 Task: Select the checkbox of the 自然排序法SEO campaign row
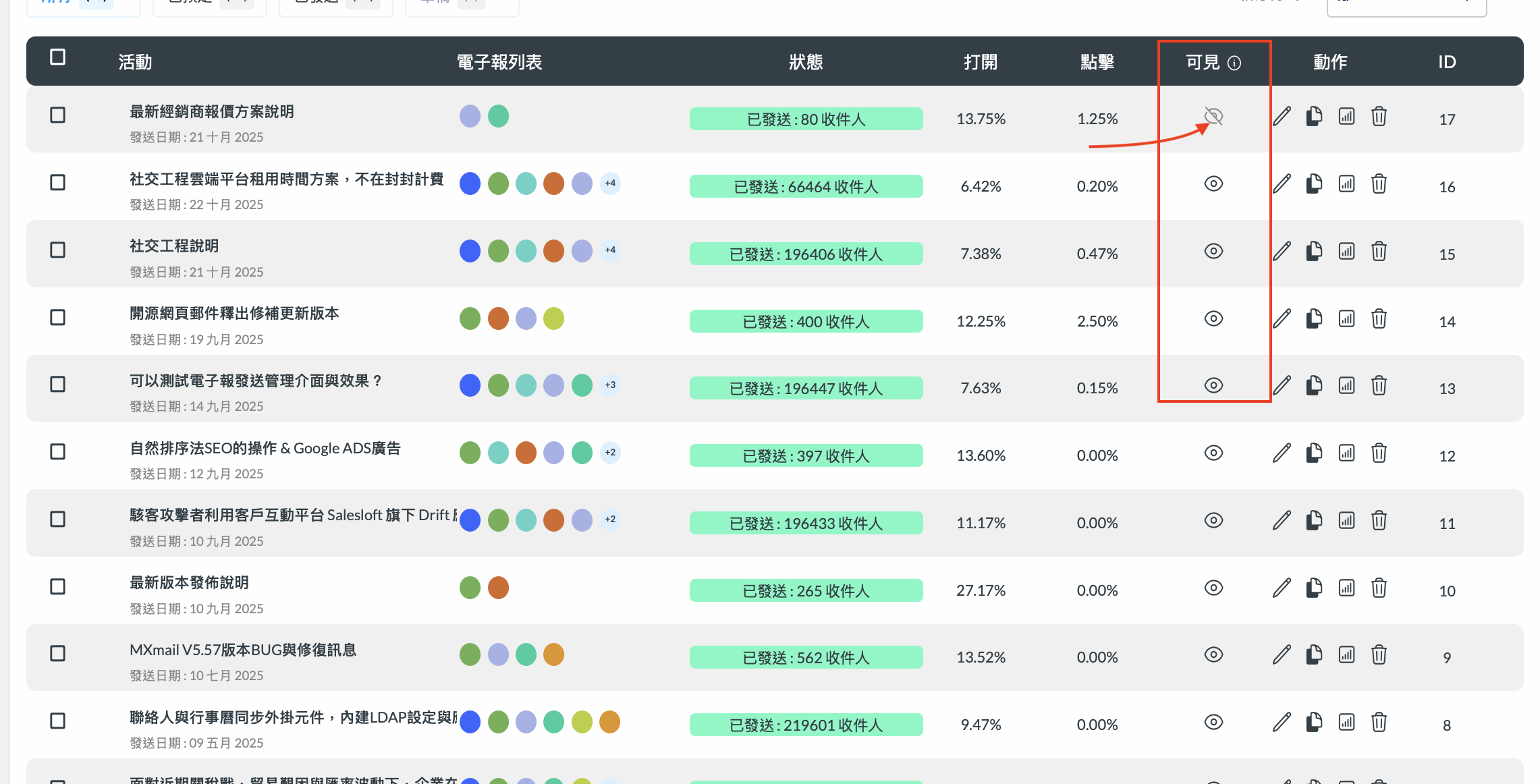click(58, 452)
